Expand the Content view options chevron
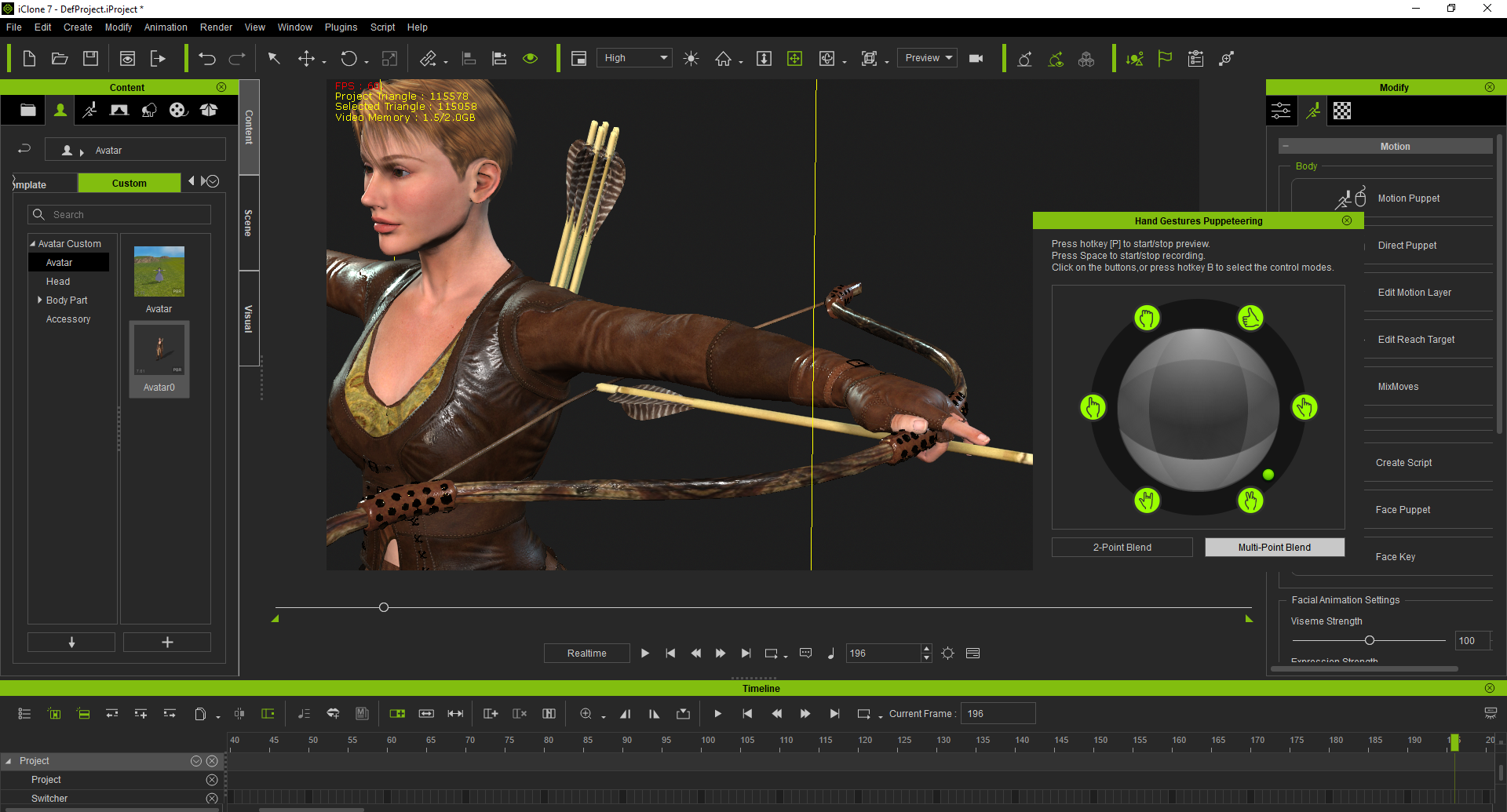This screenshot has height=812, width=1507. point(212,181)
